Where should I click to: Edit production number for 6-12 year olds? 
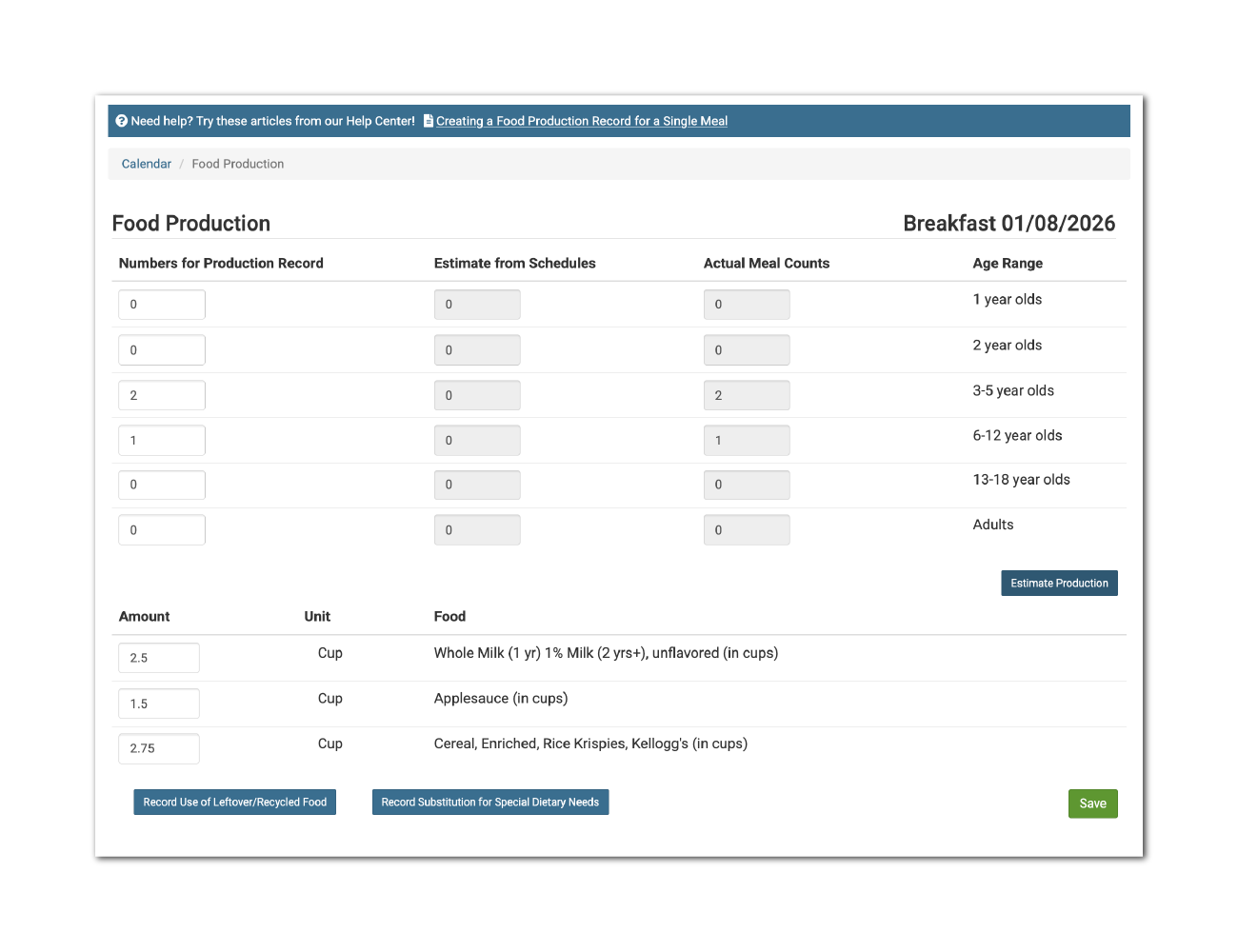tap(162, 441)
